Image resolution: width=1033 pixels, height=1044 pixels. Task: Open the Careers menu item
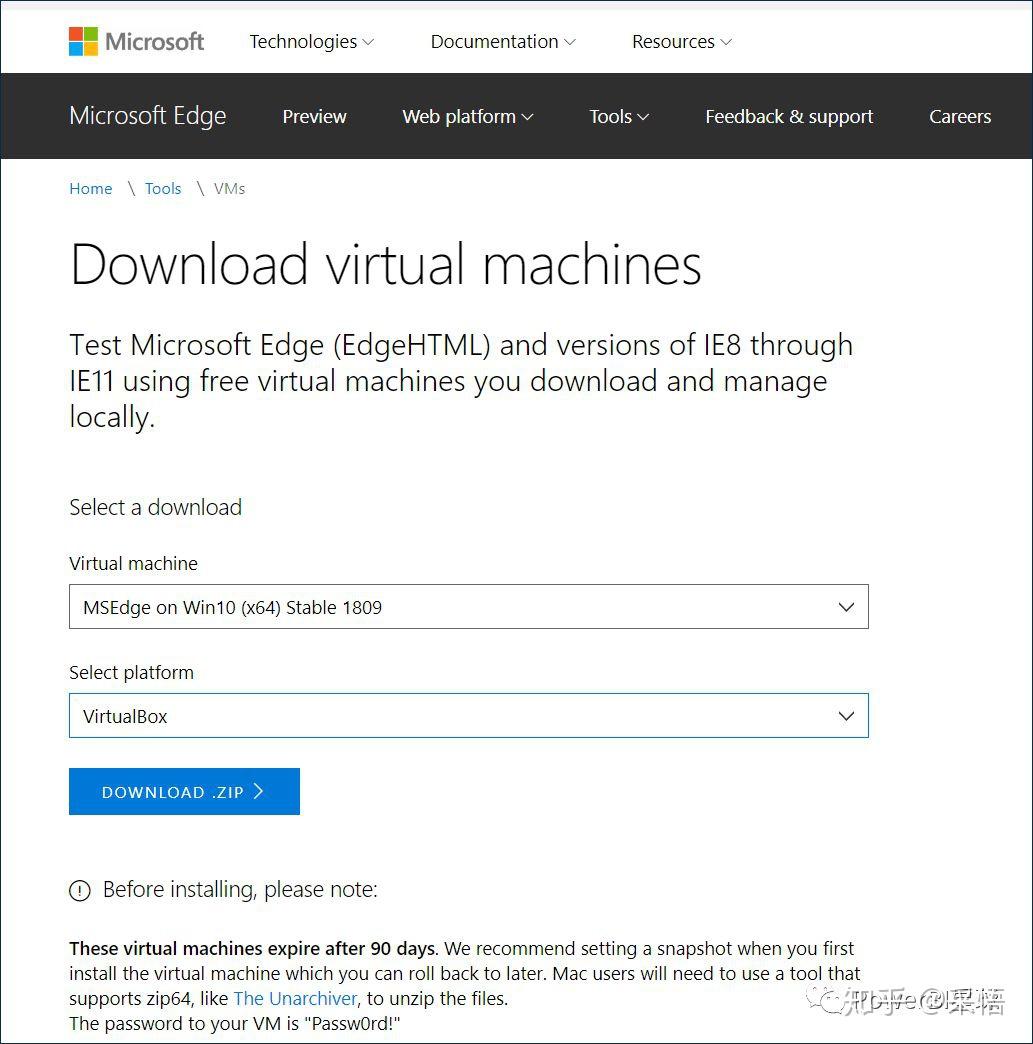(959, 117)
